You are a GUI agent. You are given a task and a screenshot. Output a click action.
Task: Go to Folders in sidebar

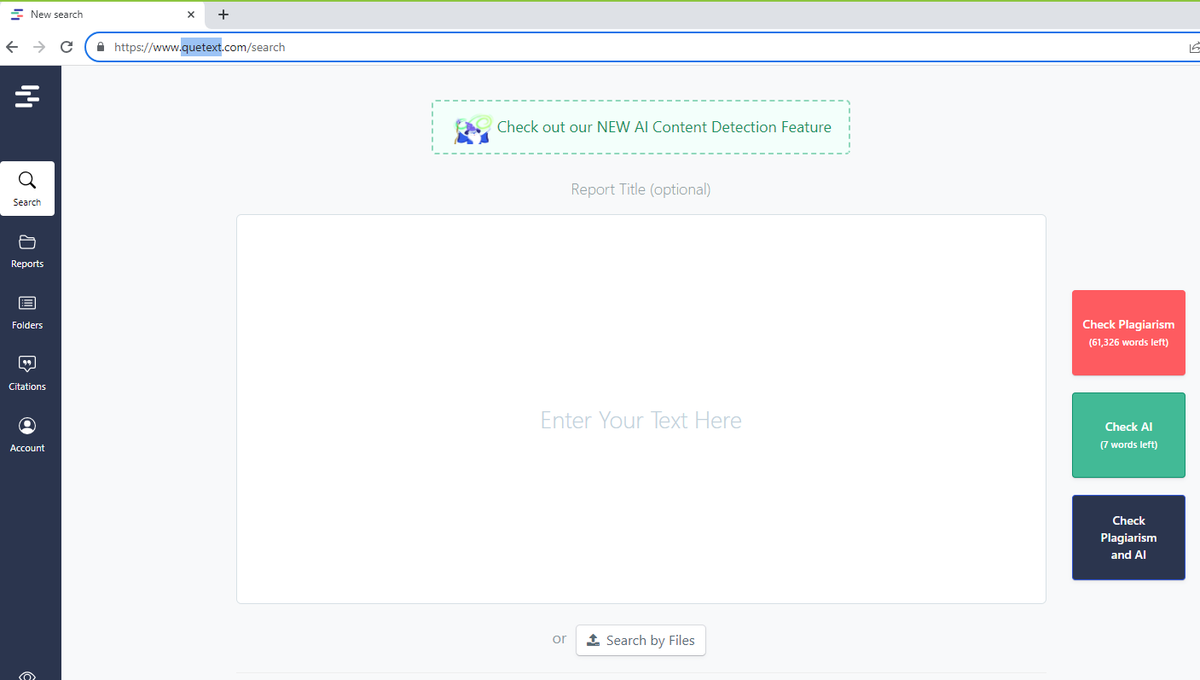click(27, 311)
